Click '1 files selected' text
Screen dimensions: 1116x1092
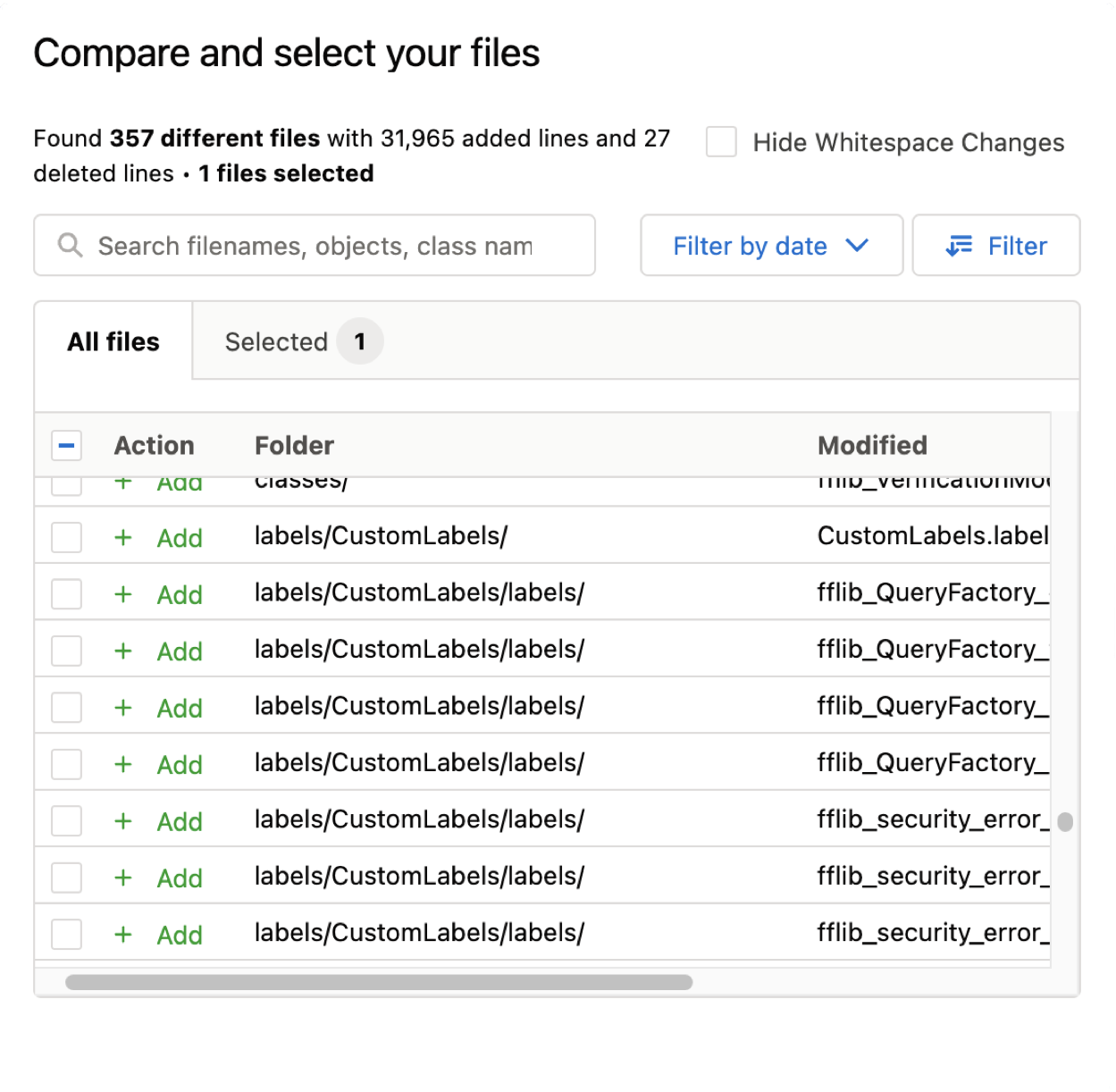pyautogui.click(x=286, y=173)
